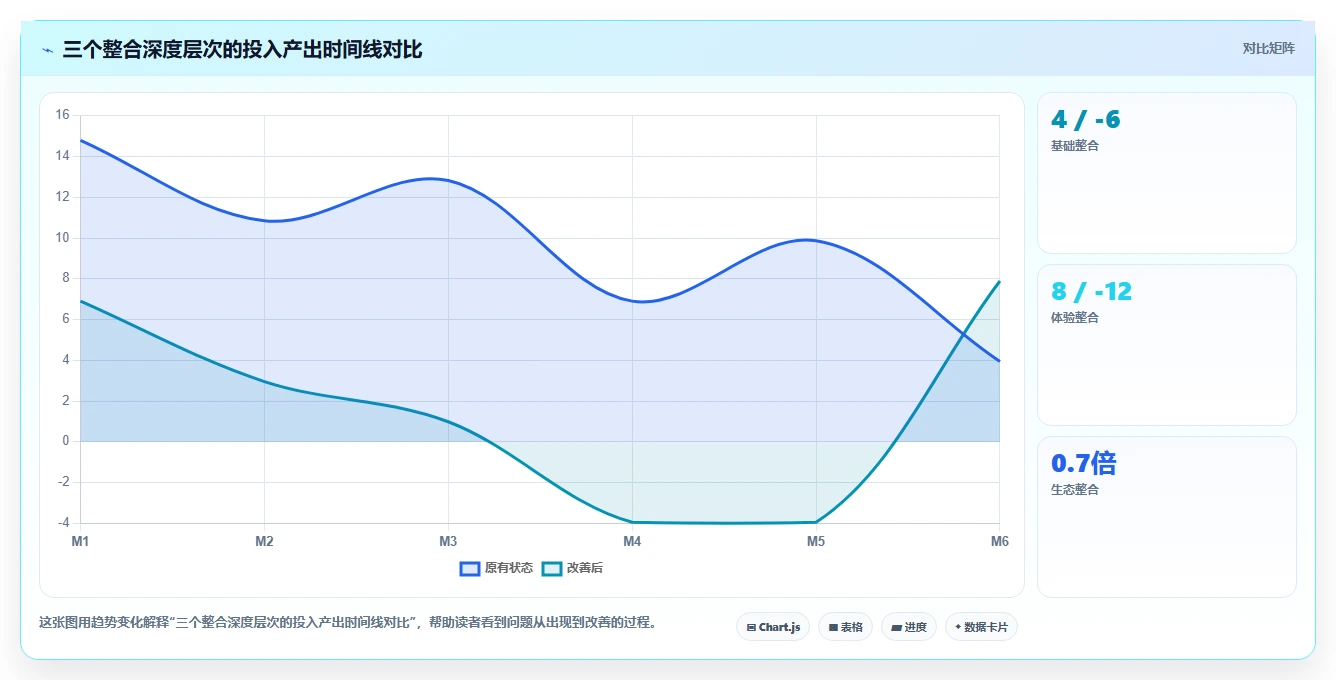The image size is (1336, 680).
Task: Click the M3 axis label
Action: (x=448, y=541)
